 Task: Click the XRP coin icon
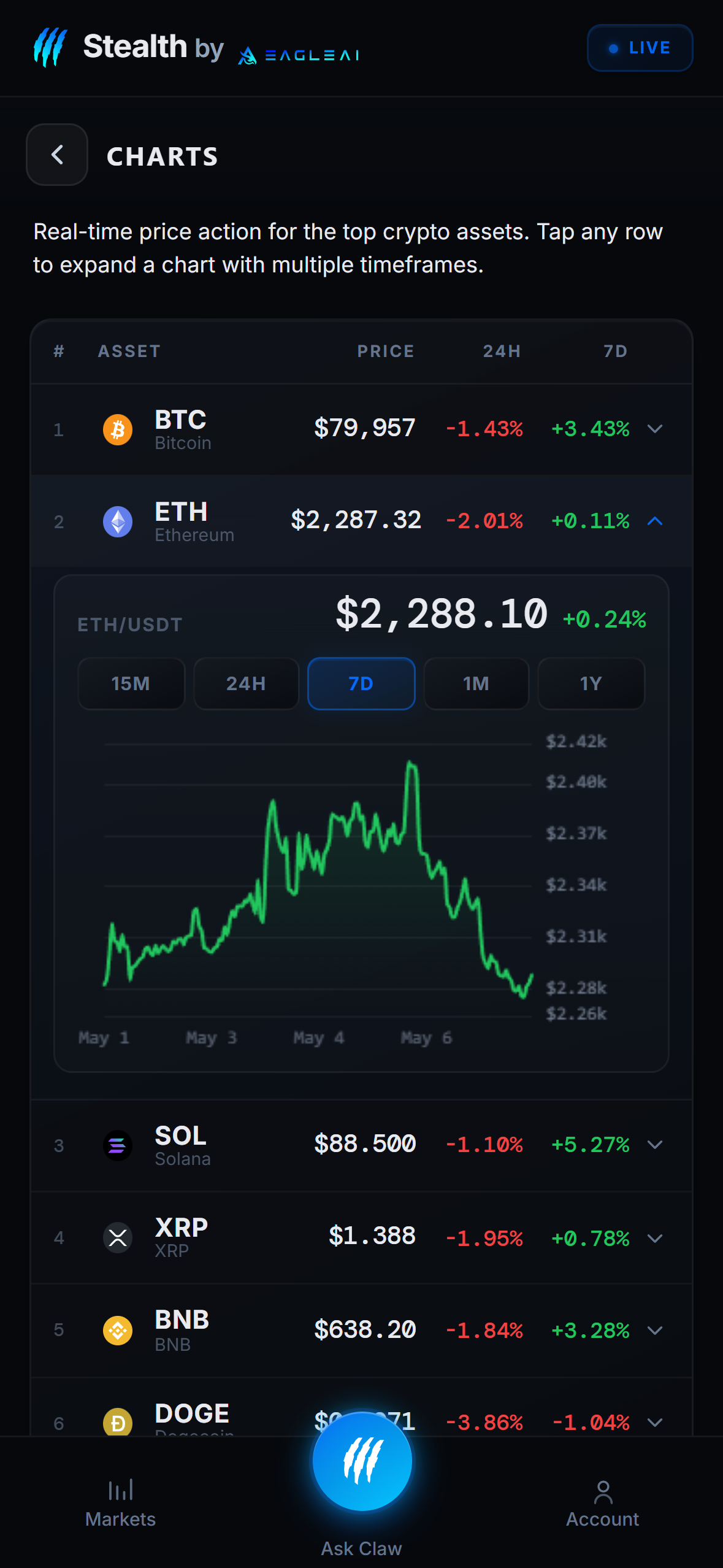point(118,1237)
